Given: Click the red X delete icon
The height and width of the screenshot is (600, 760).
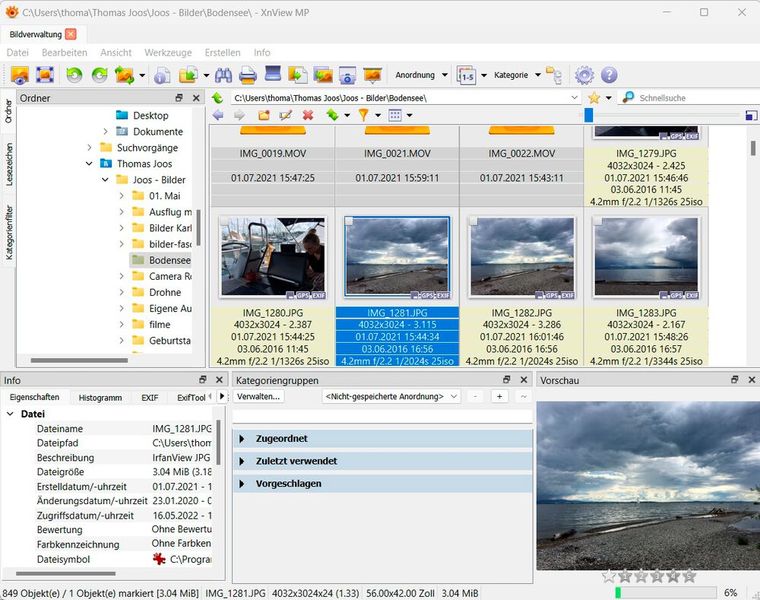Looking at the screenshot, I should [x=308, y=115].
